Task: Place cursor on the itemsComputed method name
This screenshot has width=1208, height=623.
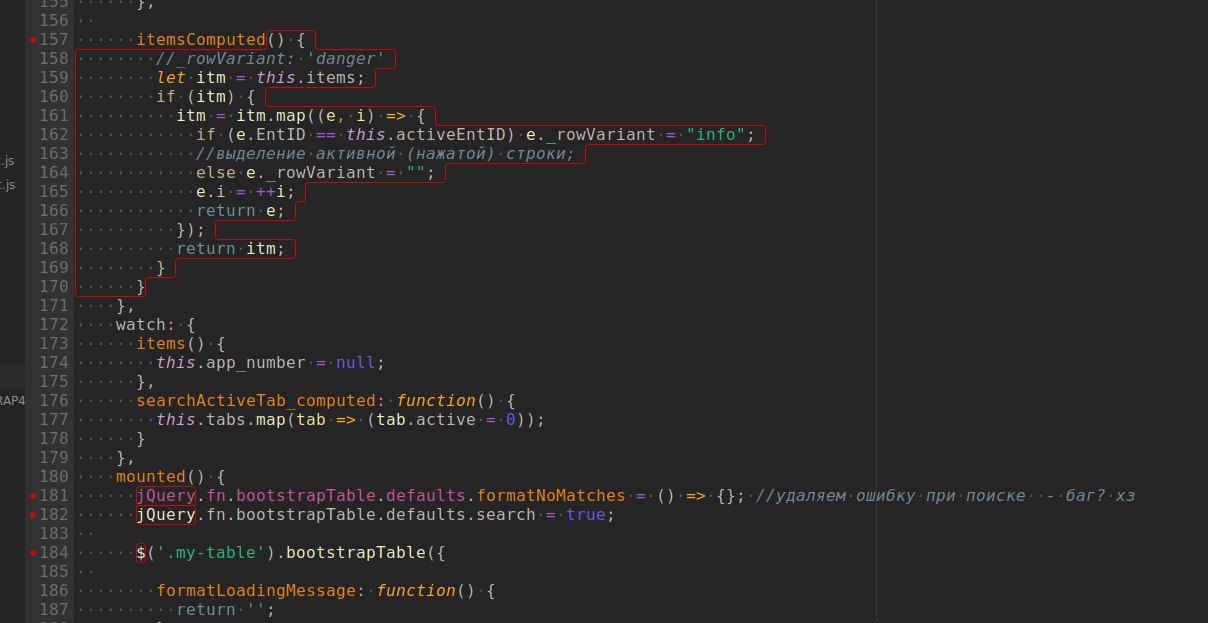Action: click(x=201, y=40)
